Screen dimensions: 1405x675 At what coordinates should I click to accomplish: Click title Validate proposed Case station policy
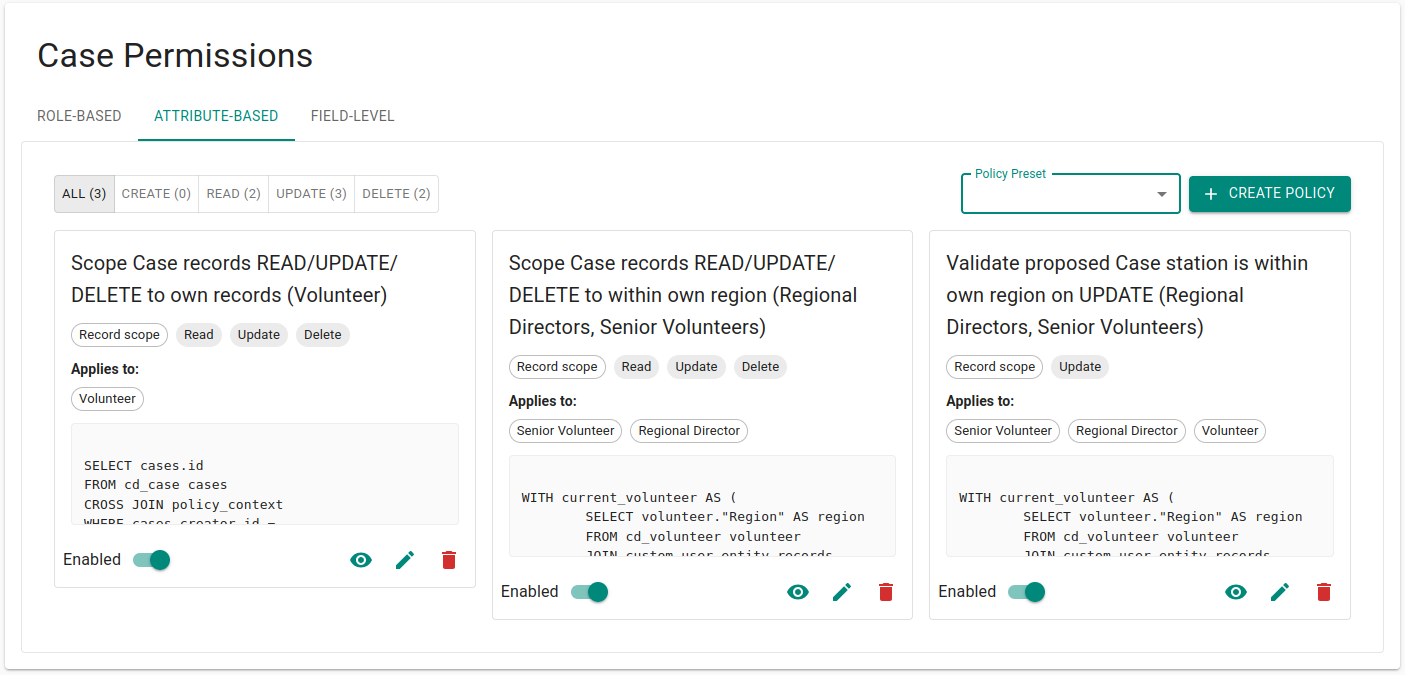(x=1128, y=295)
